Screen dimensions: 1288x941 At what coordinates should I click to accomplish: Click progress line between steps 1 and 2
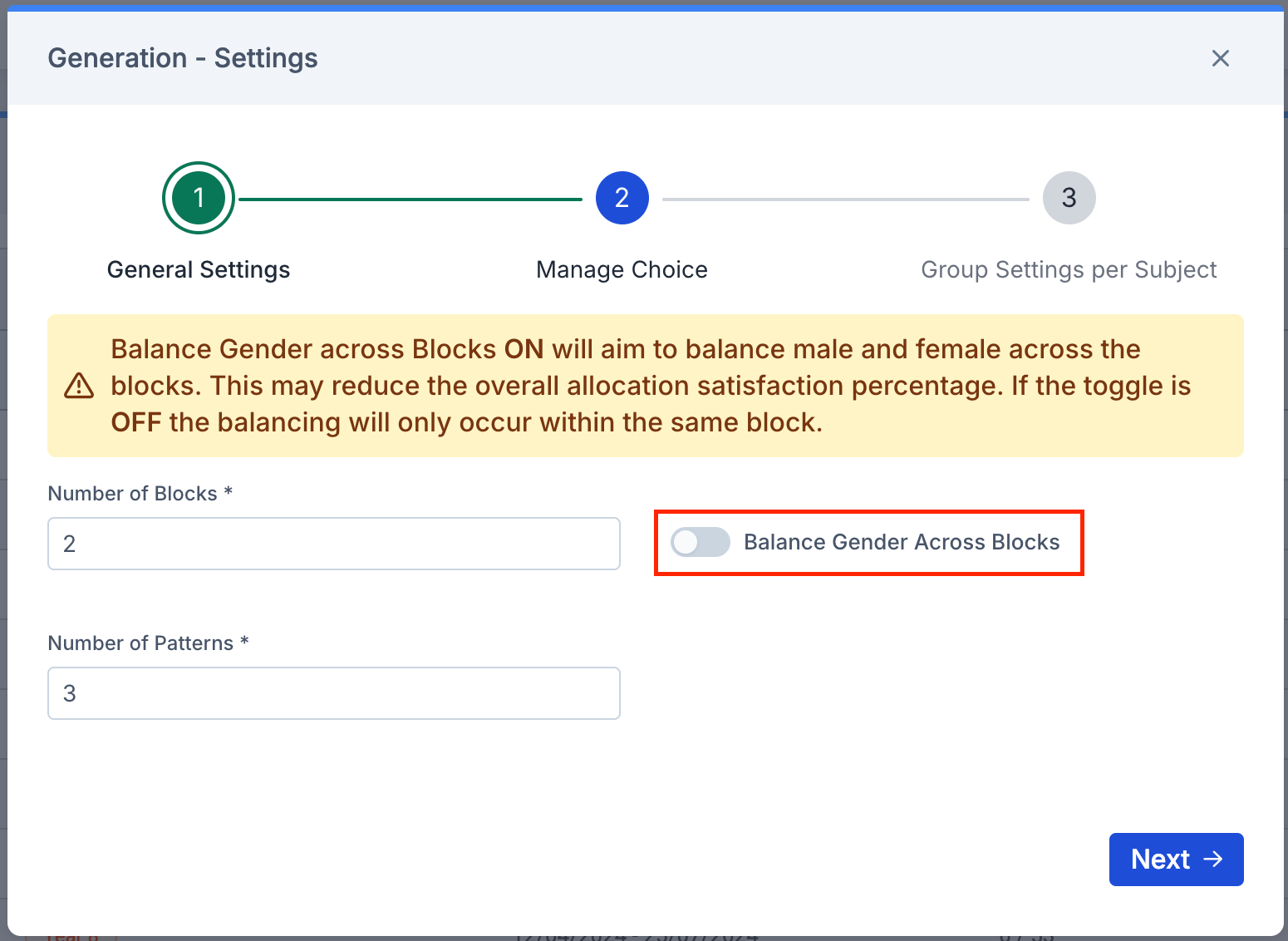tap(410, 200)
